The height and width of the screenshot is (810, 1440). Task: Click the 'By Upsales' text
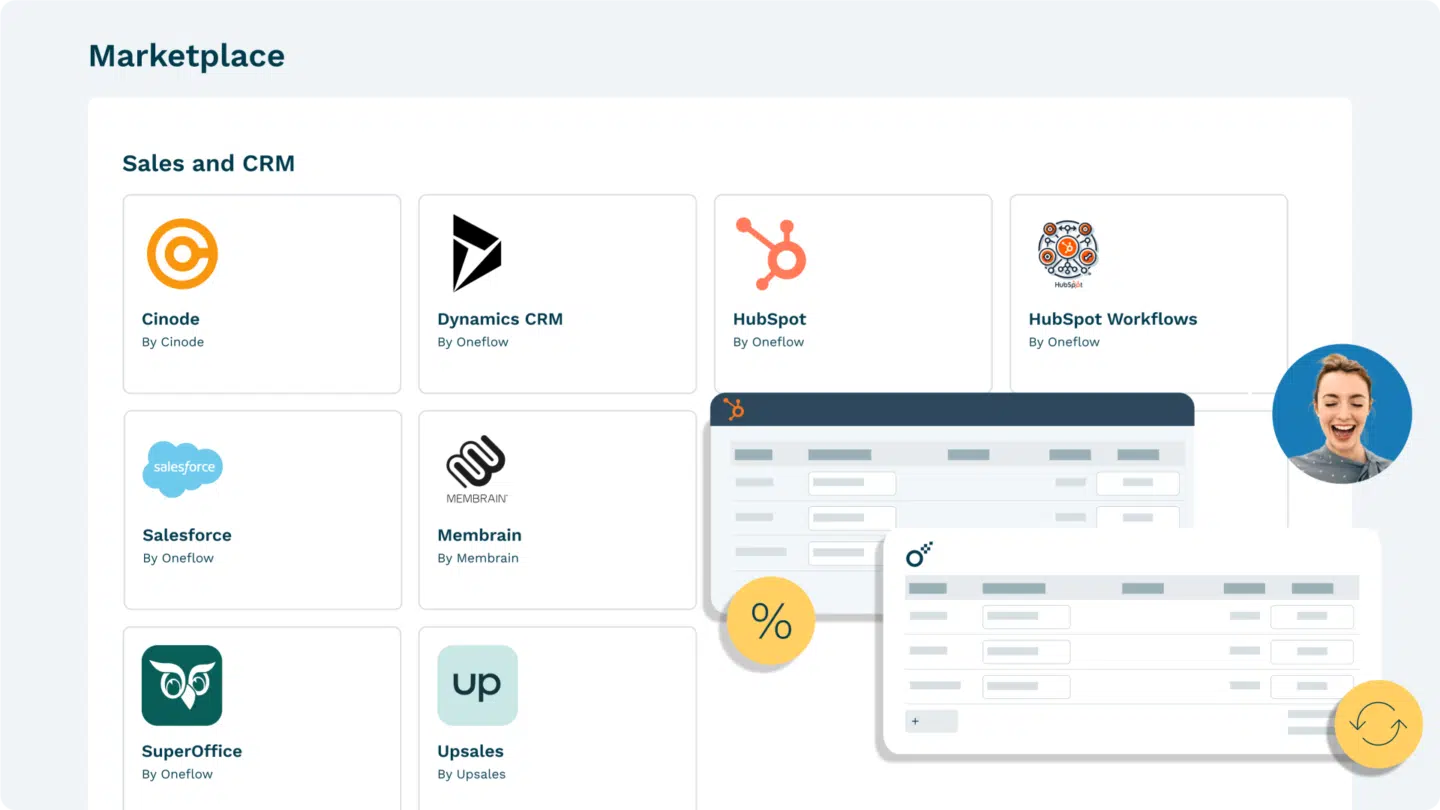472,774
